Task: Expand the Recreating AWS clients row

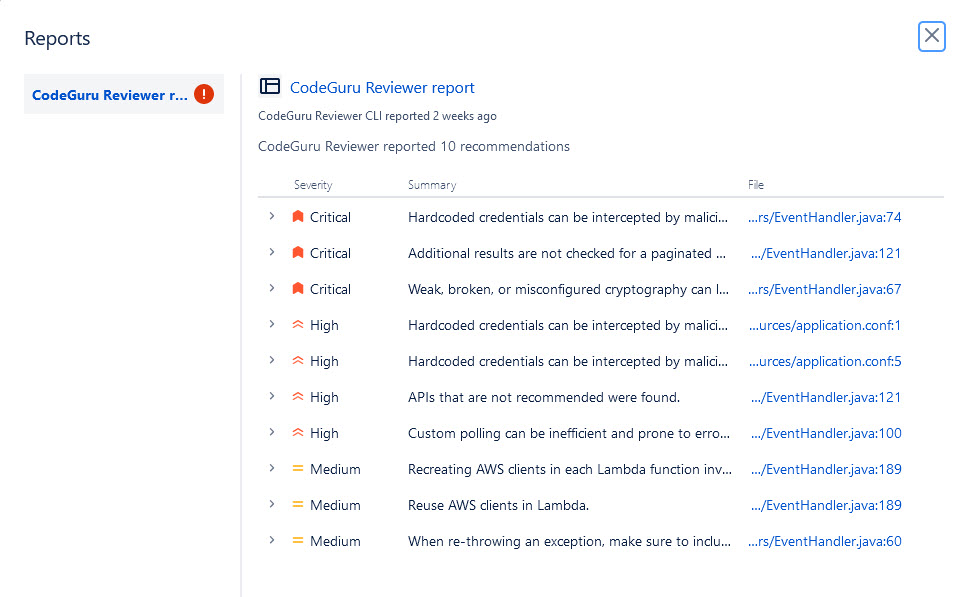Action: [272, 468]
